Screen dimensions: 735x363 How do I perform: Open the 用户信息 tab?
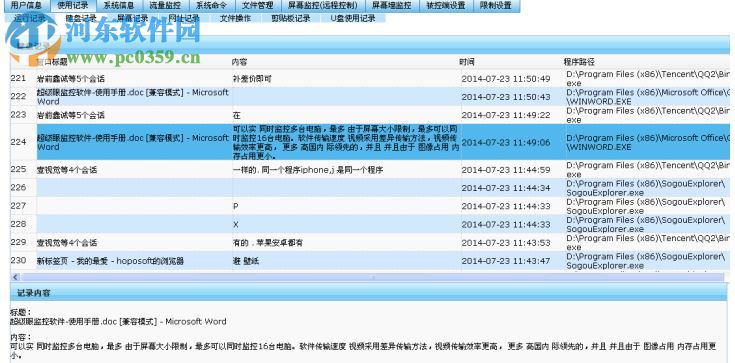point(26,6)
